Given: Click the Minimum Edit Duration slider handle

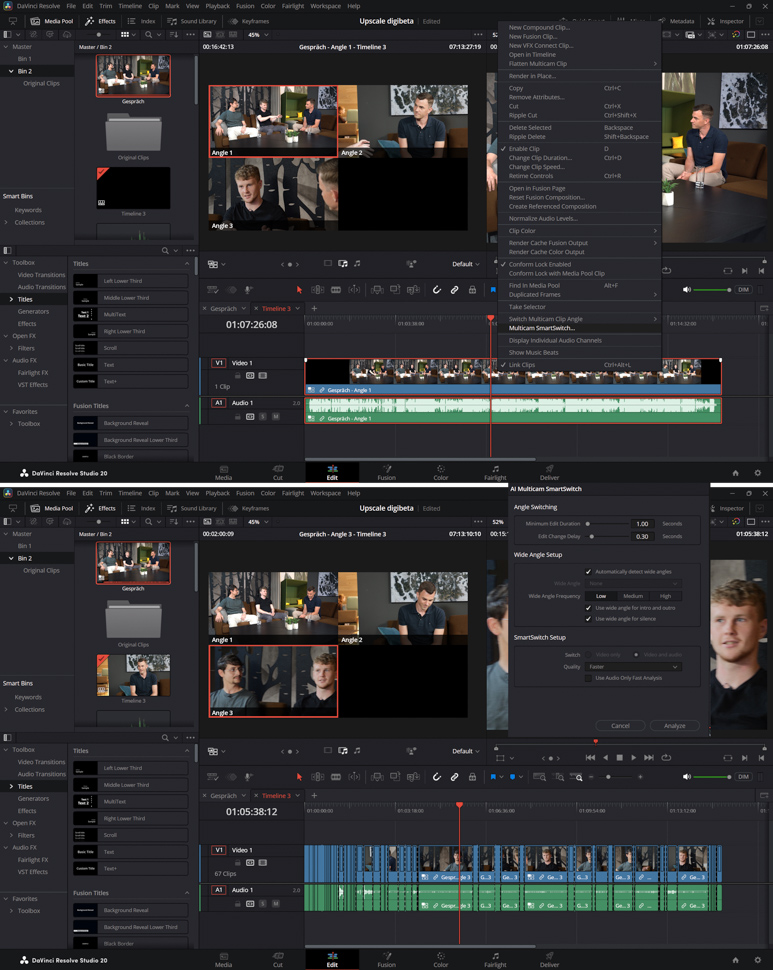Looking at the screenshot, I should pos(588,524).
